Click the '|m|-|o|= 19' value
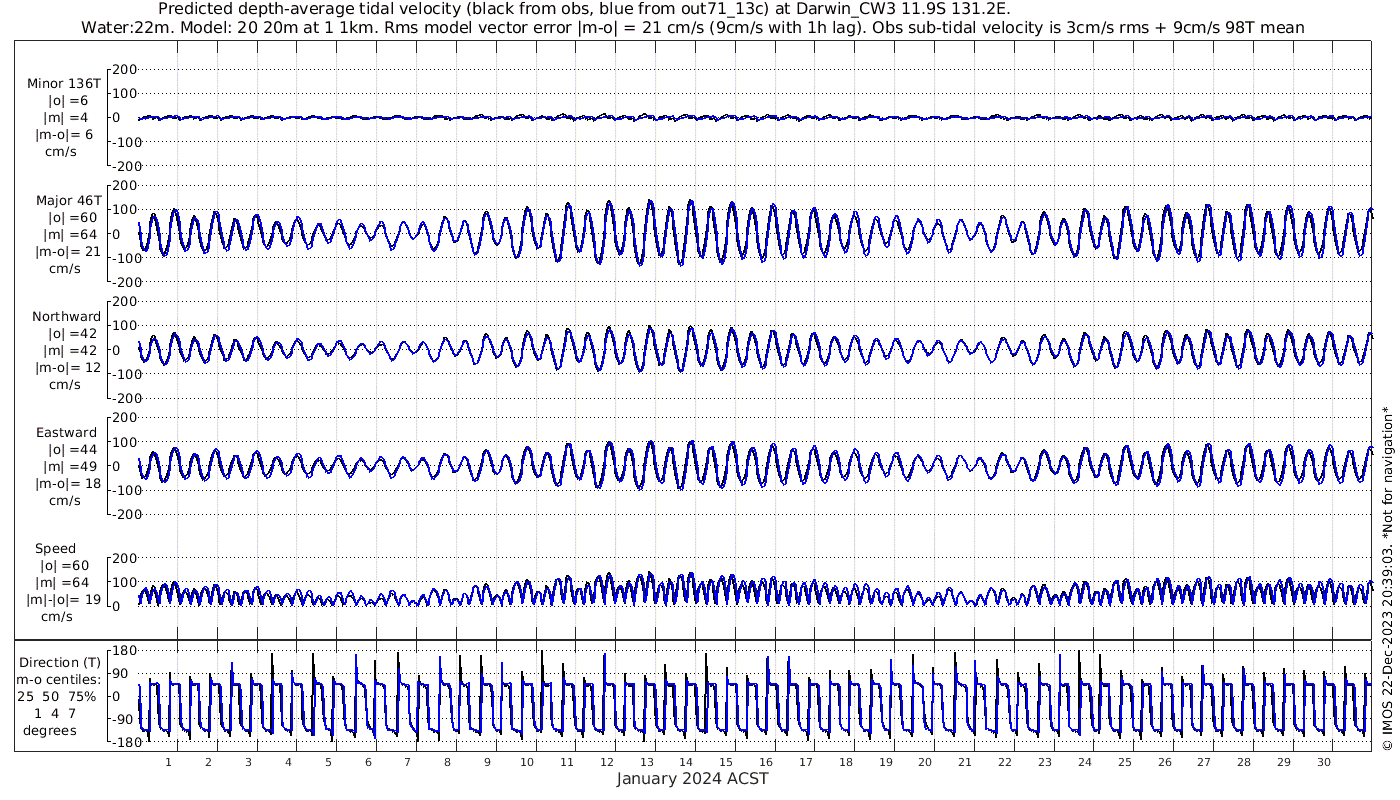 click(x=66, y=600)
